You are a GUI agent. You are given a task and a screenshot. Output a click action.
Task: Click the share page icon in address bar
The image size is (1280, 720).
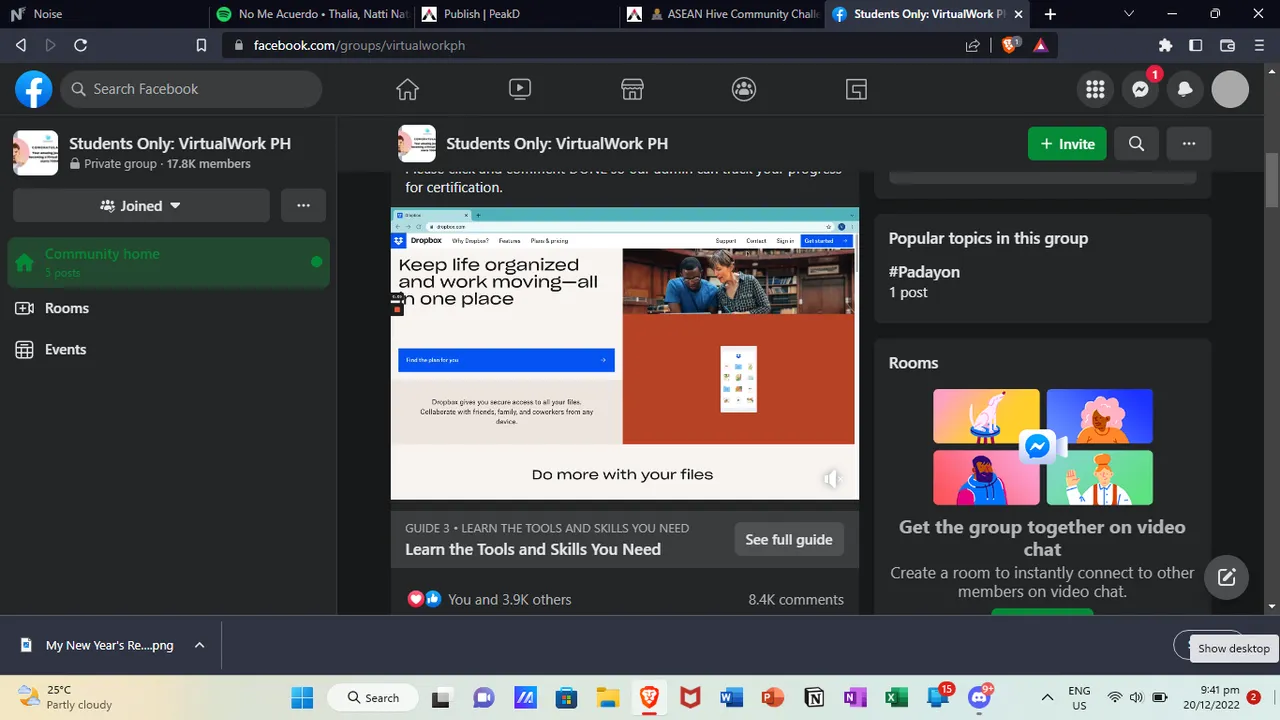click(x=973, y=45)
